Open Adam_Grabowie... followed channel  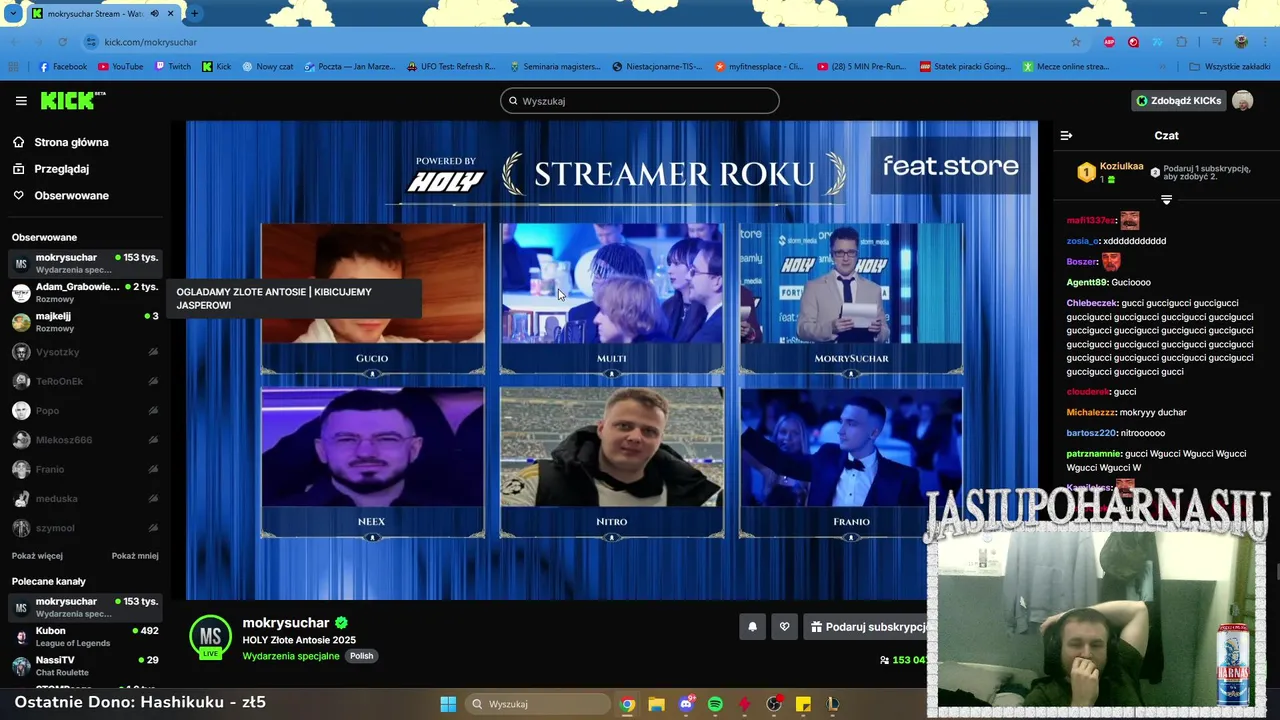85,292
